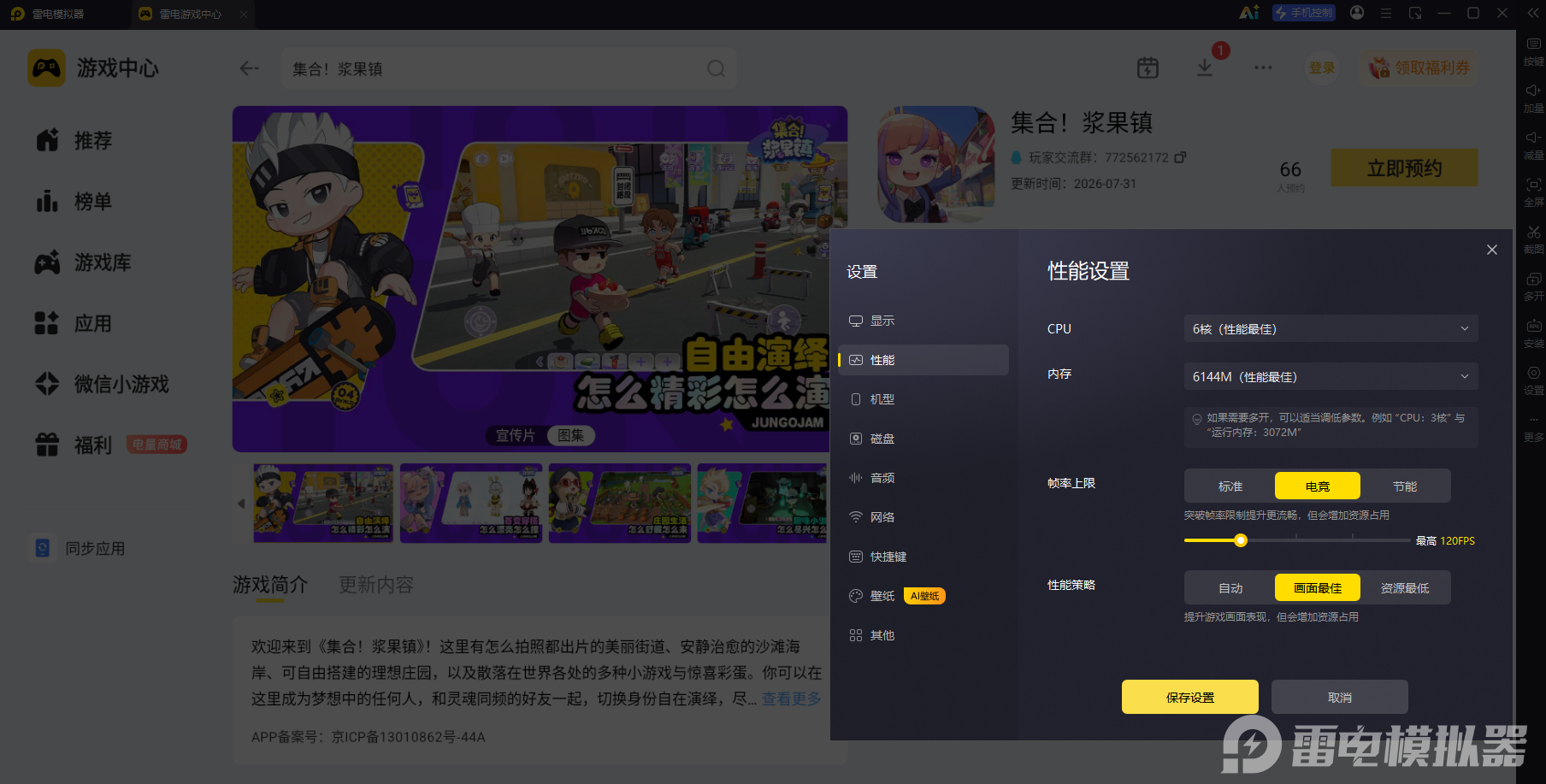The image size is (1546, 784).
Task: Go back with the arrow beside the search box
Action: 249,68
